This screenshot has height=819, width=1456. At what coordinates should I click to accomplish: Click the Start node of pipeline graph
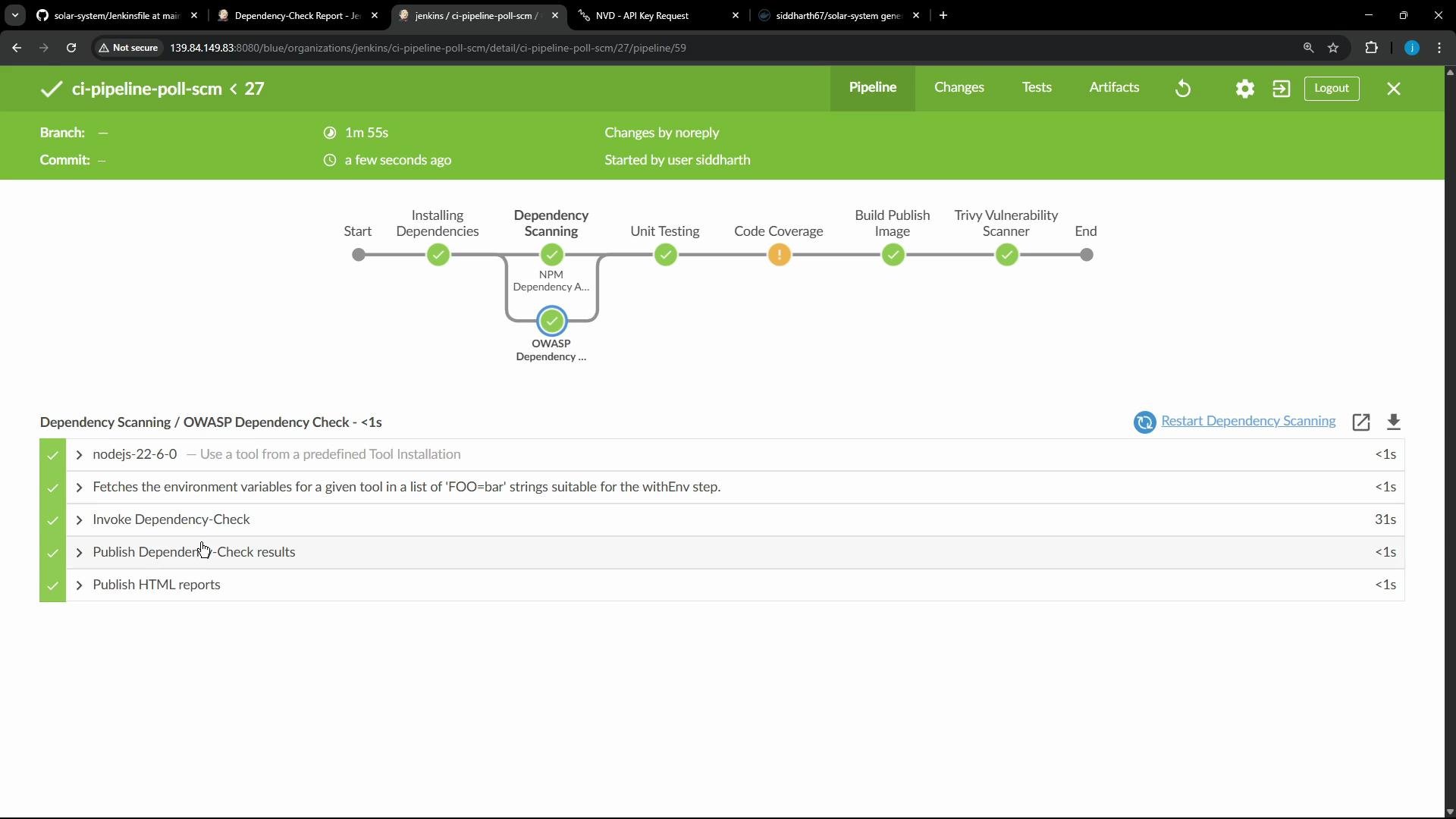coord(358,255)
